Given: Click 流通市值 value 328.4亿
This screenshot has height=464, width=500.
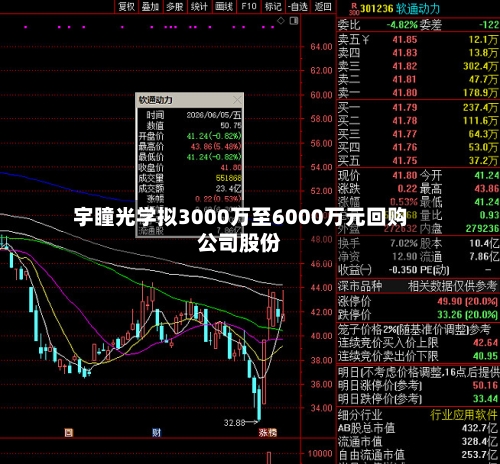Looking at the screenshot, I should point(480,442).
